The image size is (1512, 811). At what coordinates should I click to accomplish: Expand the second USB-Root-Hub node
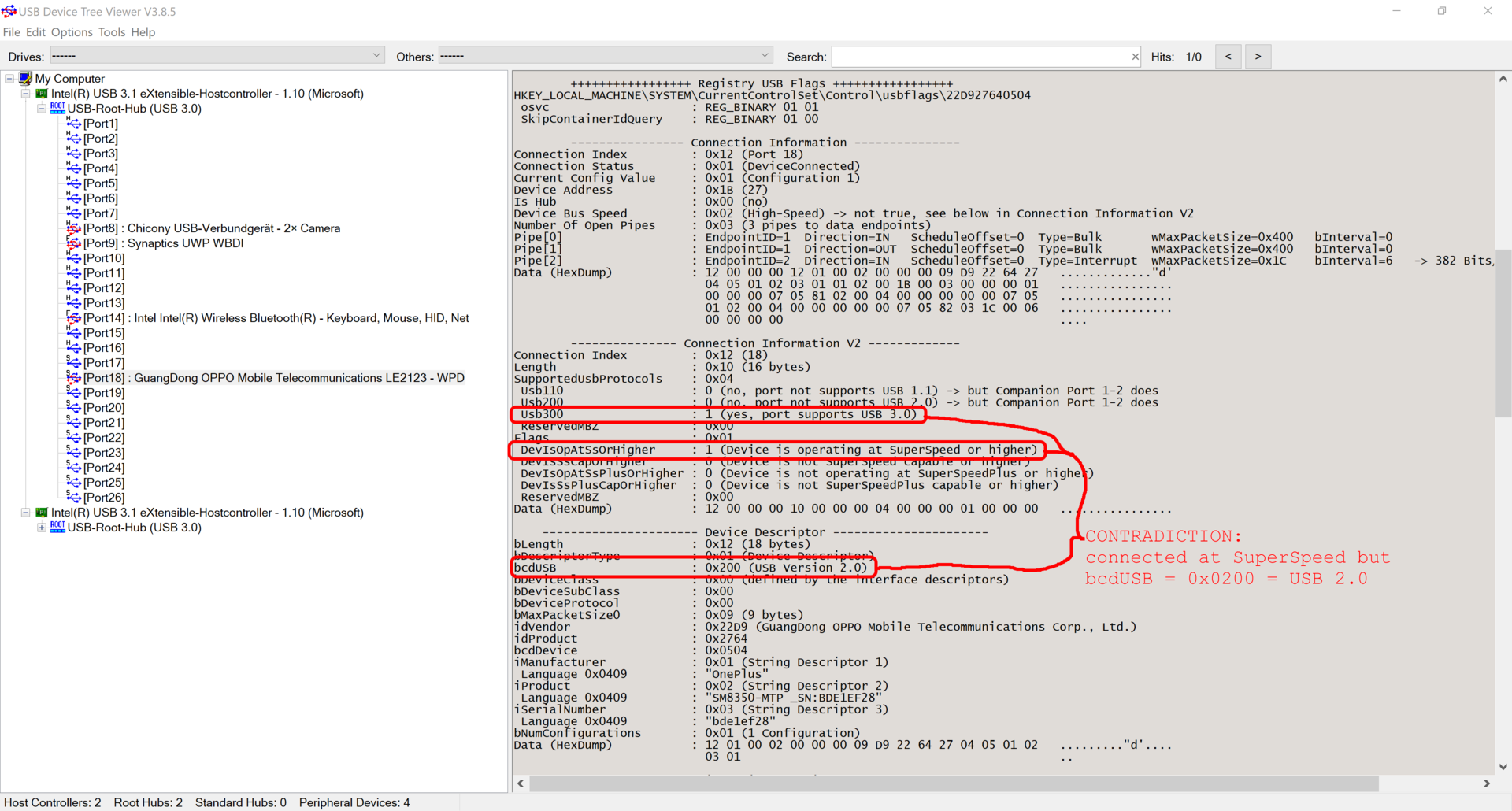pos(42,528)
